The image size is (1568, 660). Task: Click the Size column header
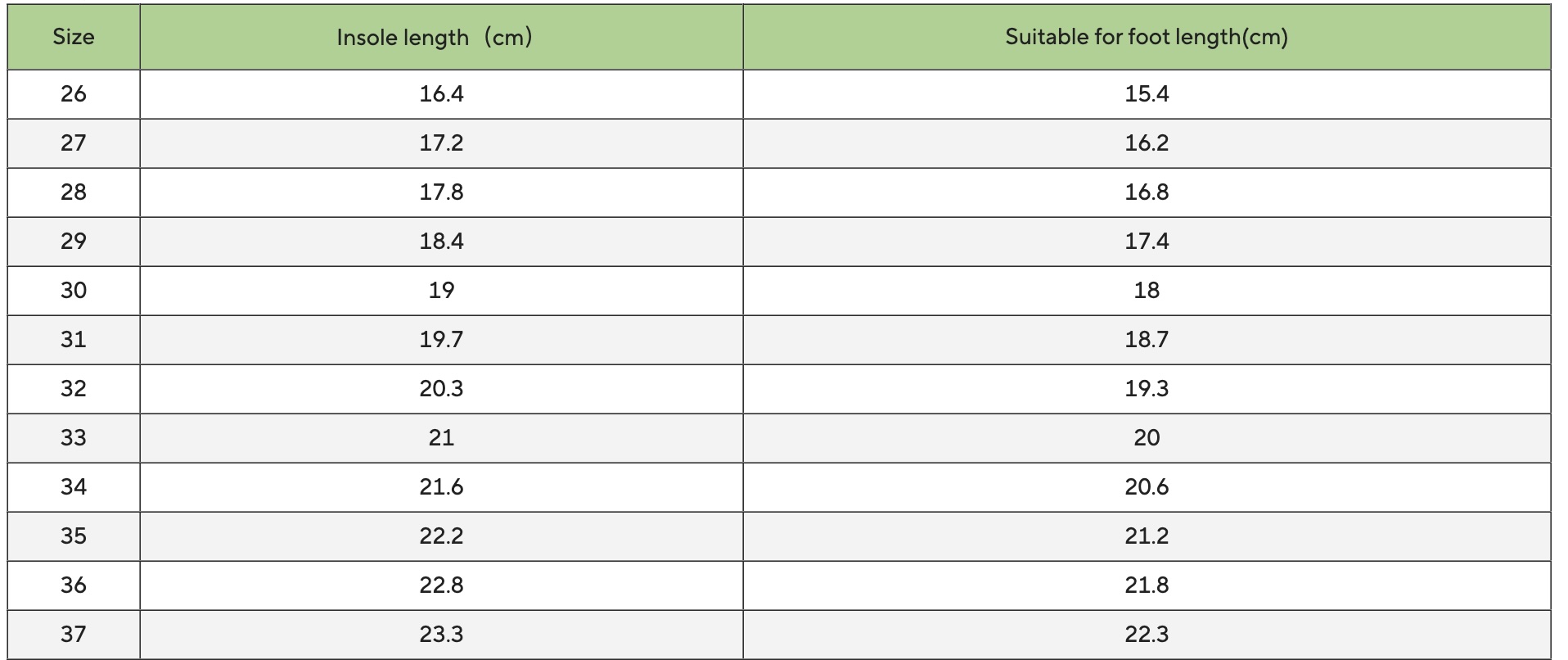[74, 37]
